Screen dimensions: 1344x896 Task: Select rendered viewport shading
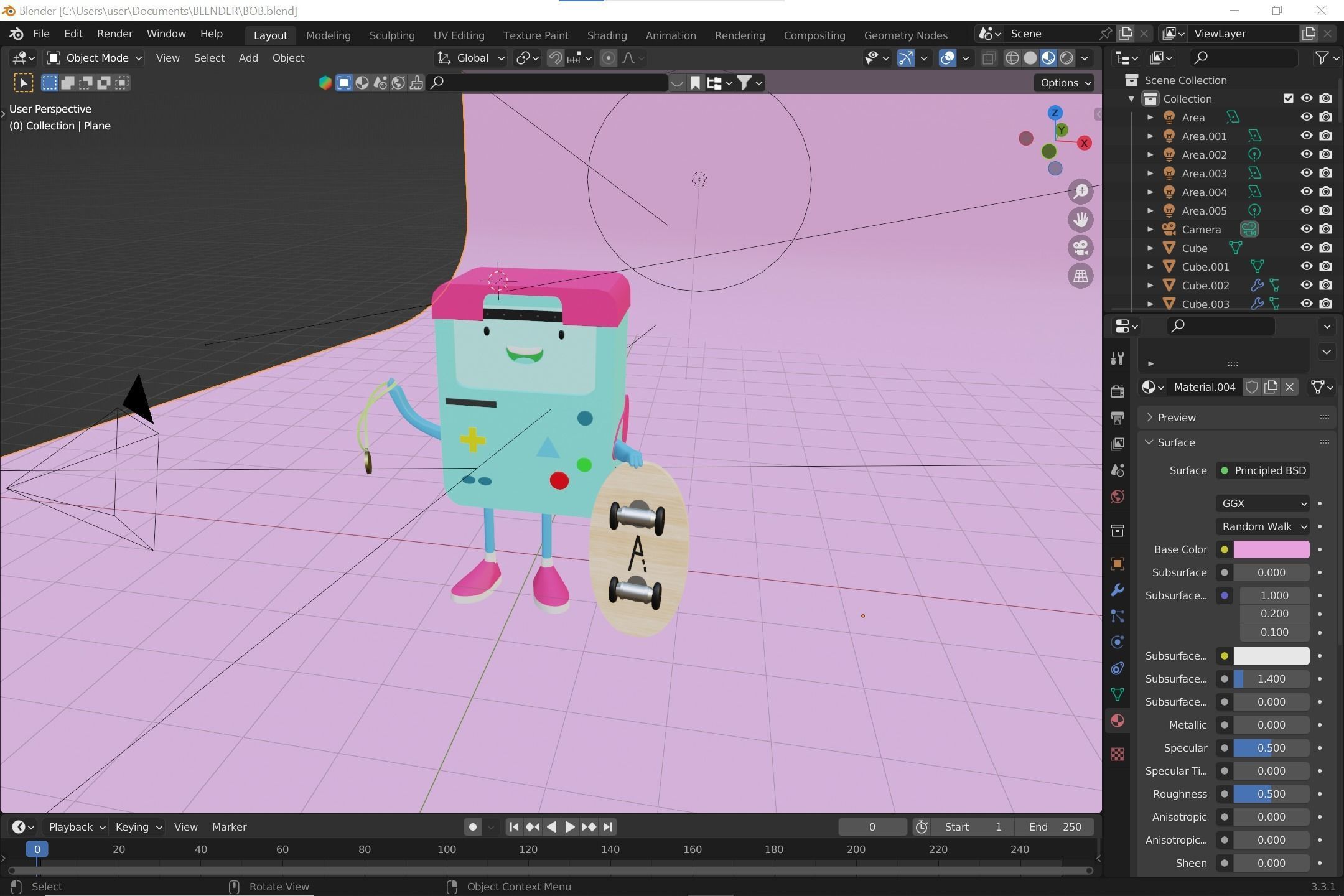click(1066, 58)
